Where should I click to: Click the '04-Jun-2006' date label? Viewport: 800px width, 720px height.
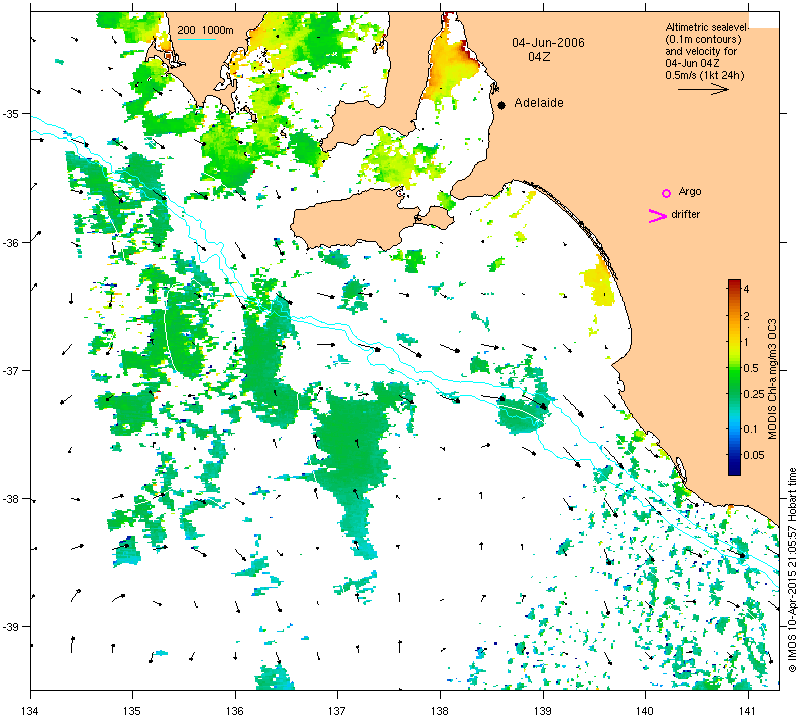click(548, 43)
